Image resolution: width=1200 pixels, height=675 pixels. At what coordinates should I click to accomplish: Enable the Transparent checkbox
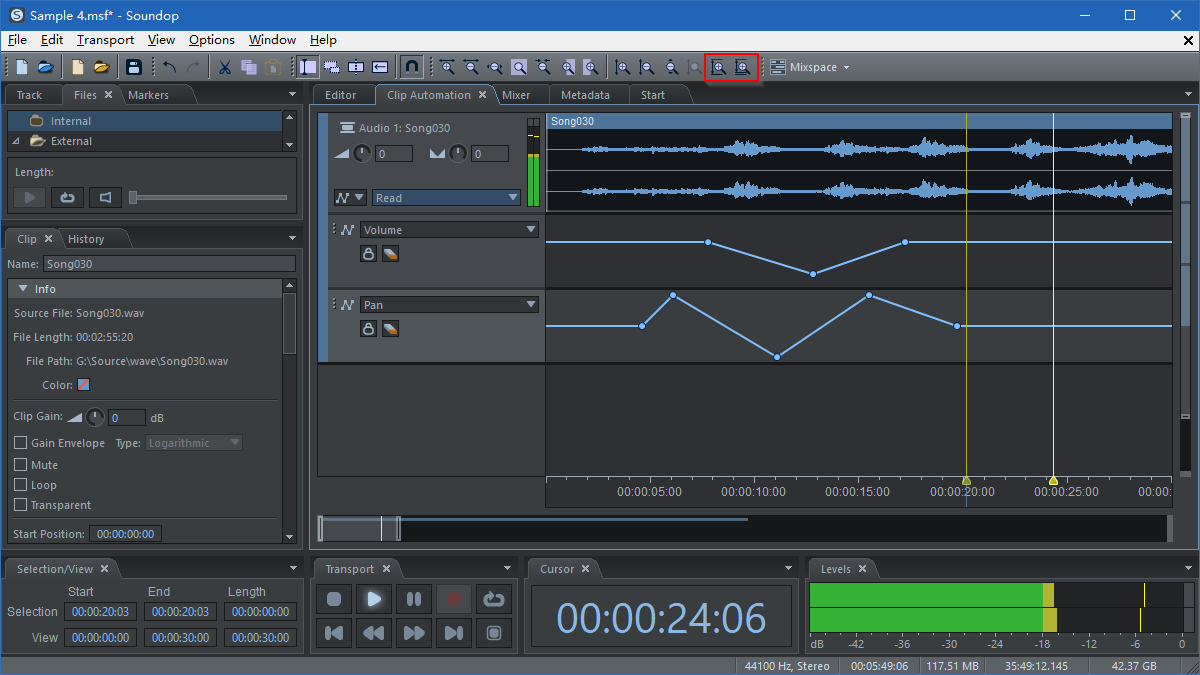click(x=20, y=505)
